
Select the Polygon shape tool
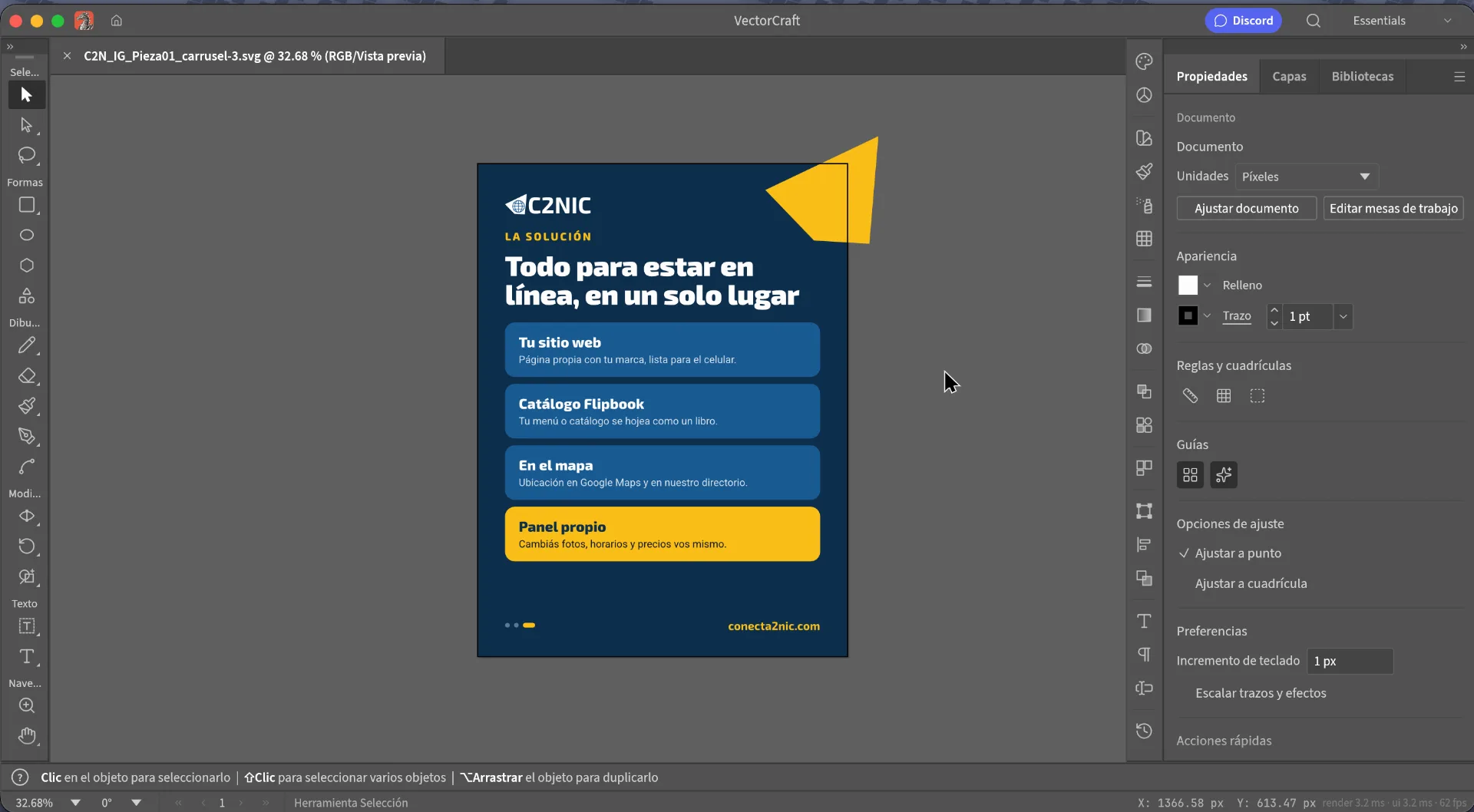[x=27, y=266]
